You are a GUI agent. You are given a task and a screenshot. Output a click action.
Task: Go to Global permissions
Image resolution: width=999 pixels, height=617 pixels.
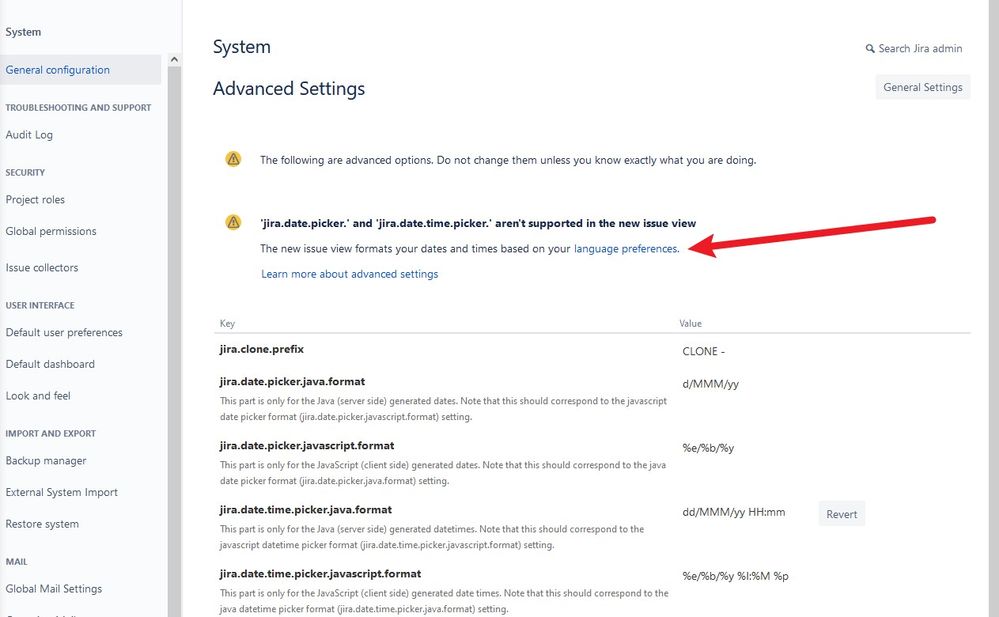point(51,231)
